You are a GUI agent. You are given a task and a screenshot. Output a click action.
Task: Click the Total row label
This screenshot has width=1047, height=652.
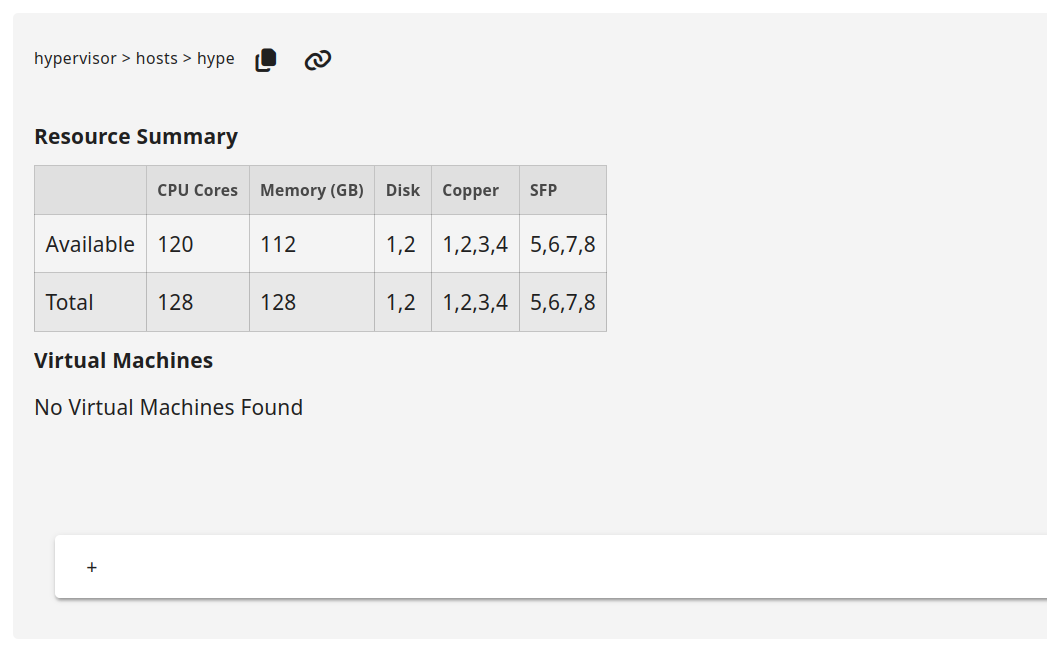pyautogui.click(x=70, y=302)
